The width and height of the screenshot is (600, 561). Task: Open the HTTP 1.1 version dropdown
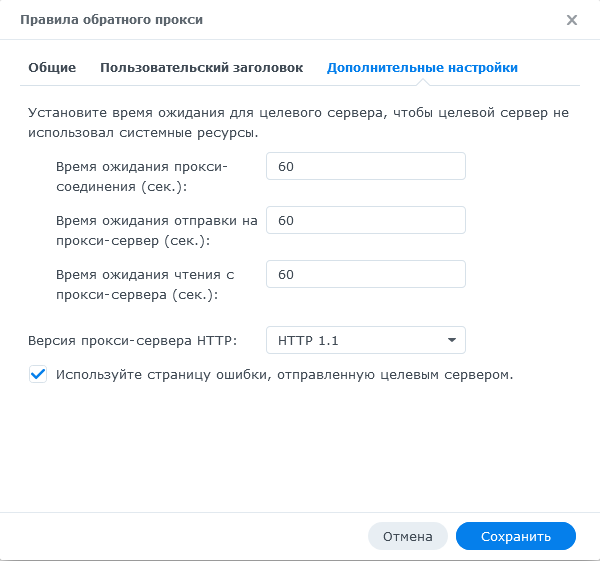tap(366, 340)
